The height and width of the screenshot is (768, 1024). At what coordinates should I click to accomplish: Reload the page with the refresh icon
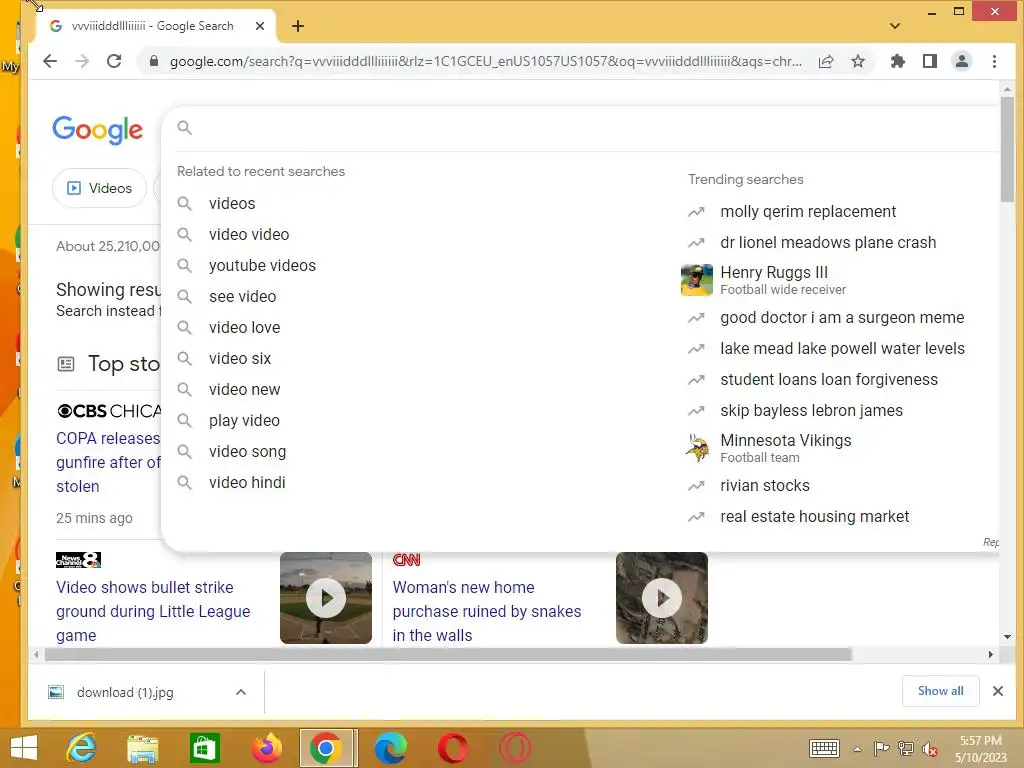pyautogui.click(x=114, y=61)
